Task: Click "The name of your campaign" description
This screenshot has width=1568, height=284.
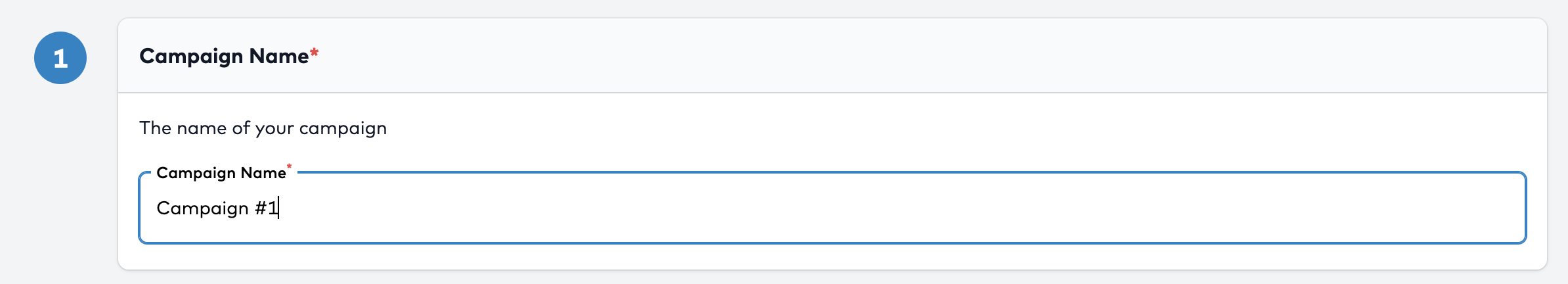Action: (x=263, y=128)
